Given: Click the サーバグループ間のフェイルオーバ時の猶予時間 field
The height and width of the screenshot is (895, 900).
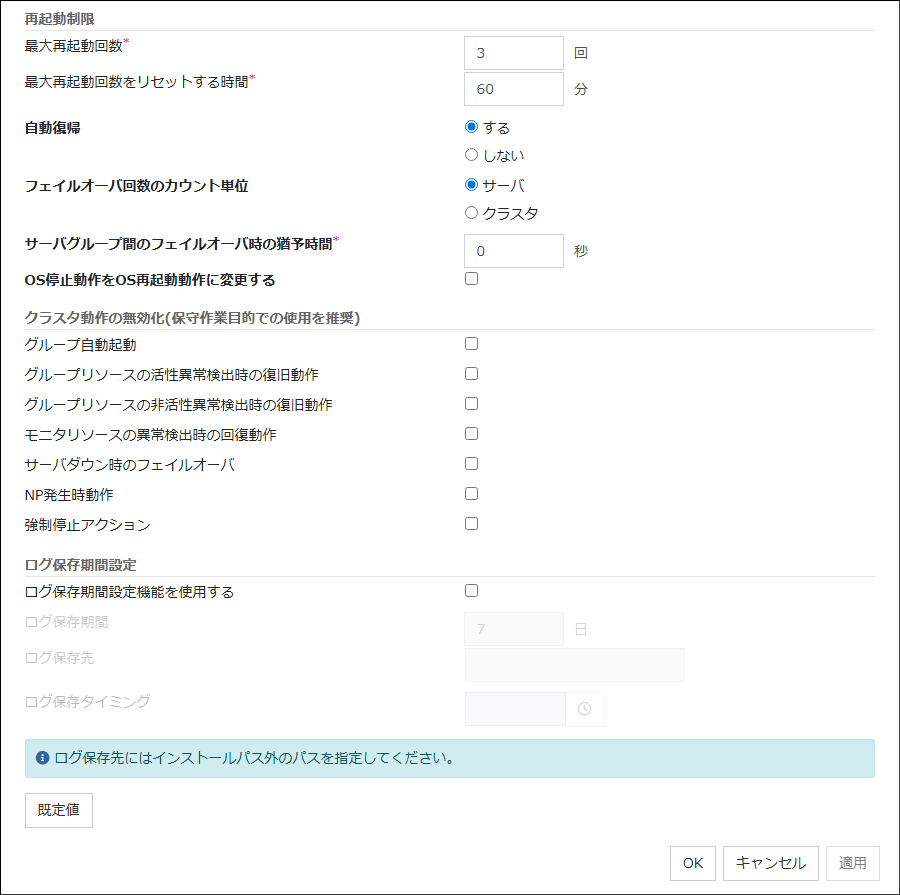Looking at the screenshot, I should point(513,251).
